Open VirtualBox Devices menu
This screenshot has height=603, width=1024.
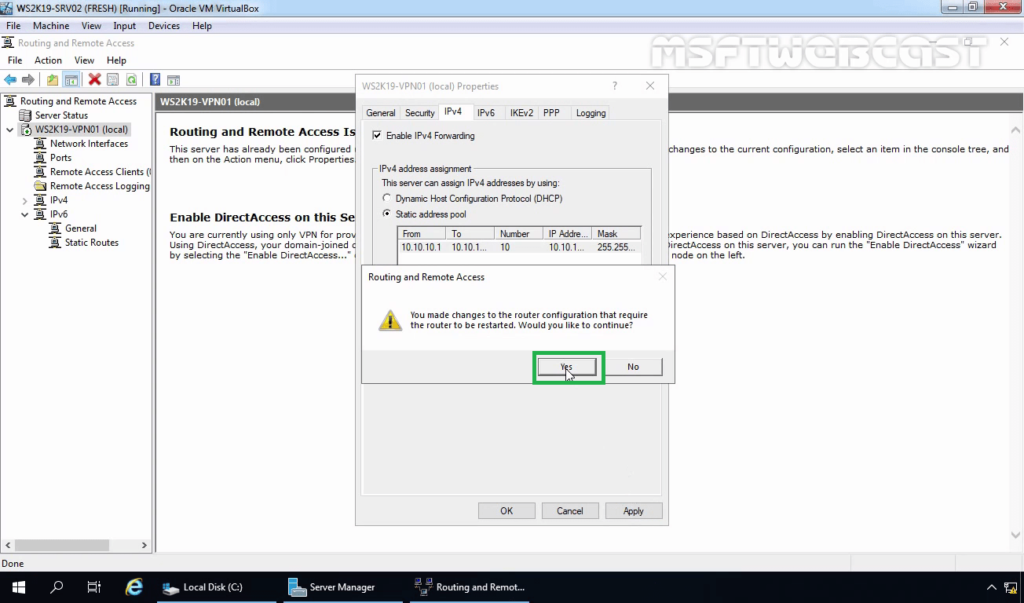tap(163, 25)
